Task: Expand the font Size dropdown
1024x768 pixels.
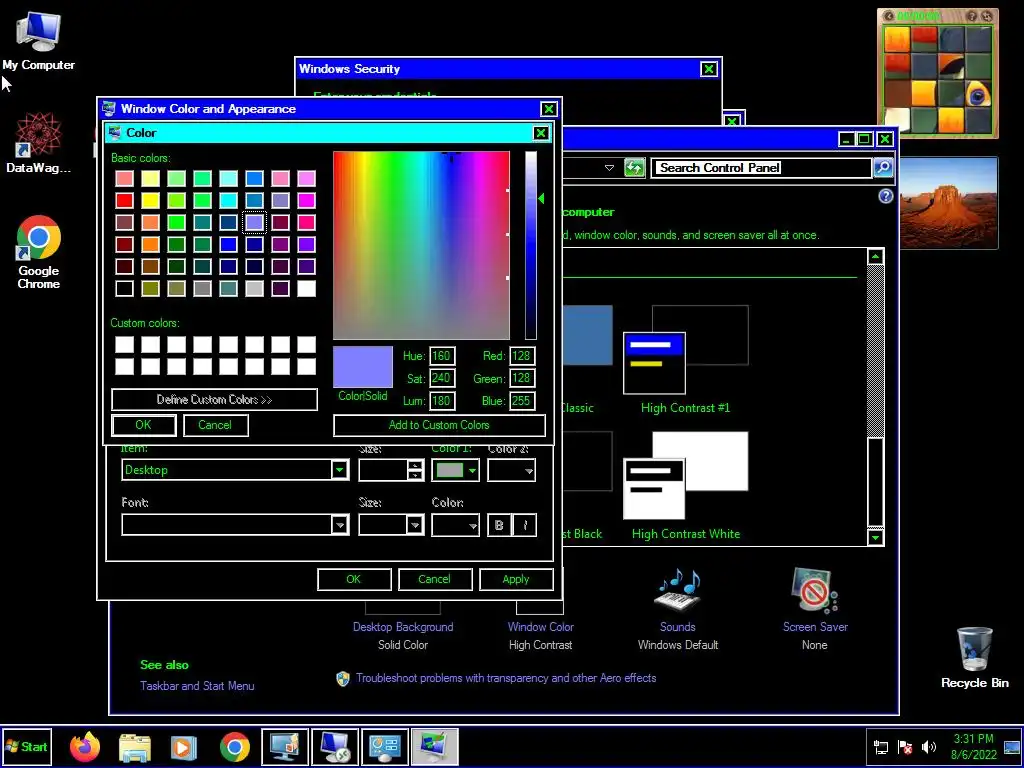Action: coord(414,525)
